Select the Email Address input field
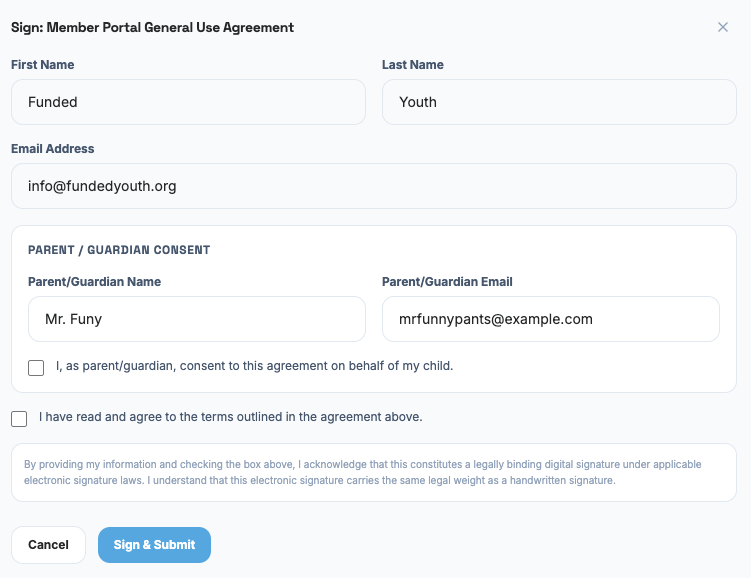Screen dimensions: 751x578 pyautogui.click(x=373, y=186)
